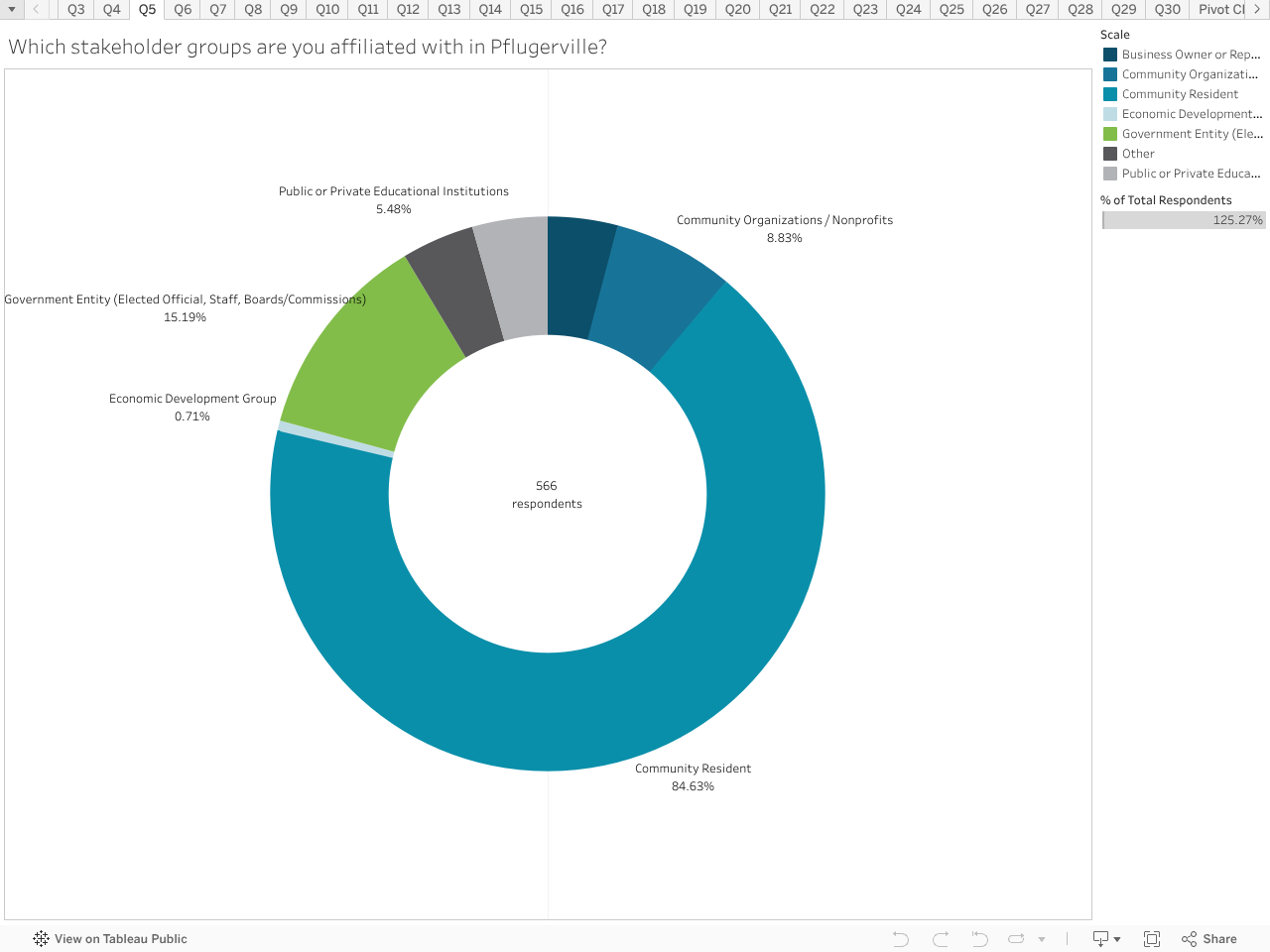Switch to the Q6 tab

tap(183, 10)
